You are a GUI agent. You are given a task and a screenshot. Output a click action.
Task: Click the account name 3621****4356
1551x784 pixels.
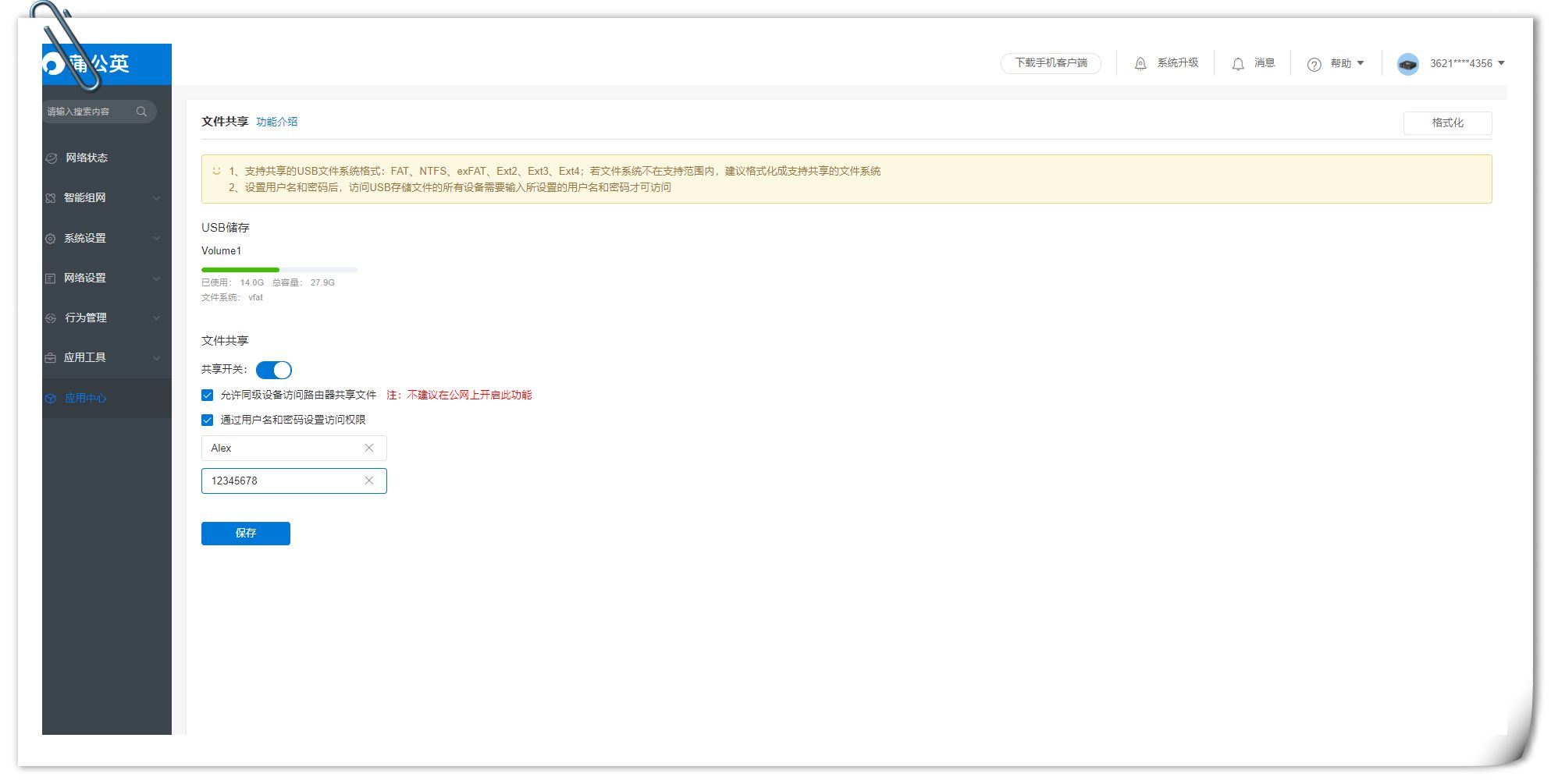pyautogui.click(x=1460, y=64)
